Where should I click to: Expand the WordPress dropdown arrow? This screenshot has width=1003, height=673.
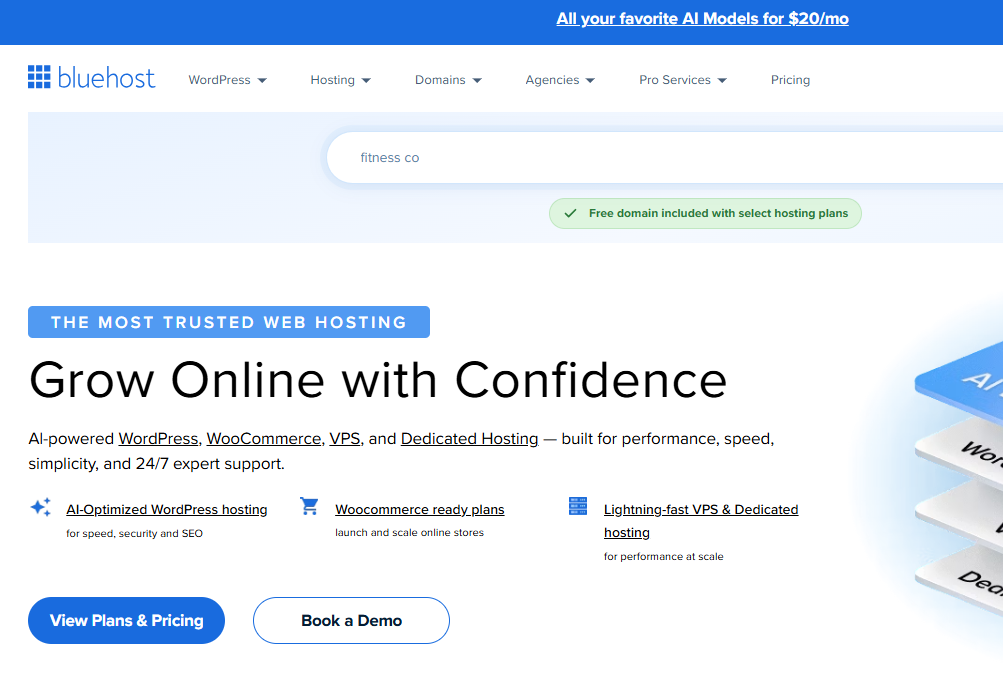(x=262, y=81)
